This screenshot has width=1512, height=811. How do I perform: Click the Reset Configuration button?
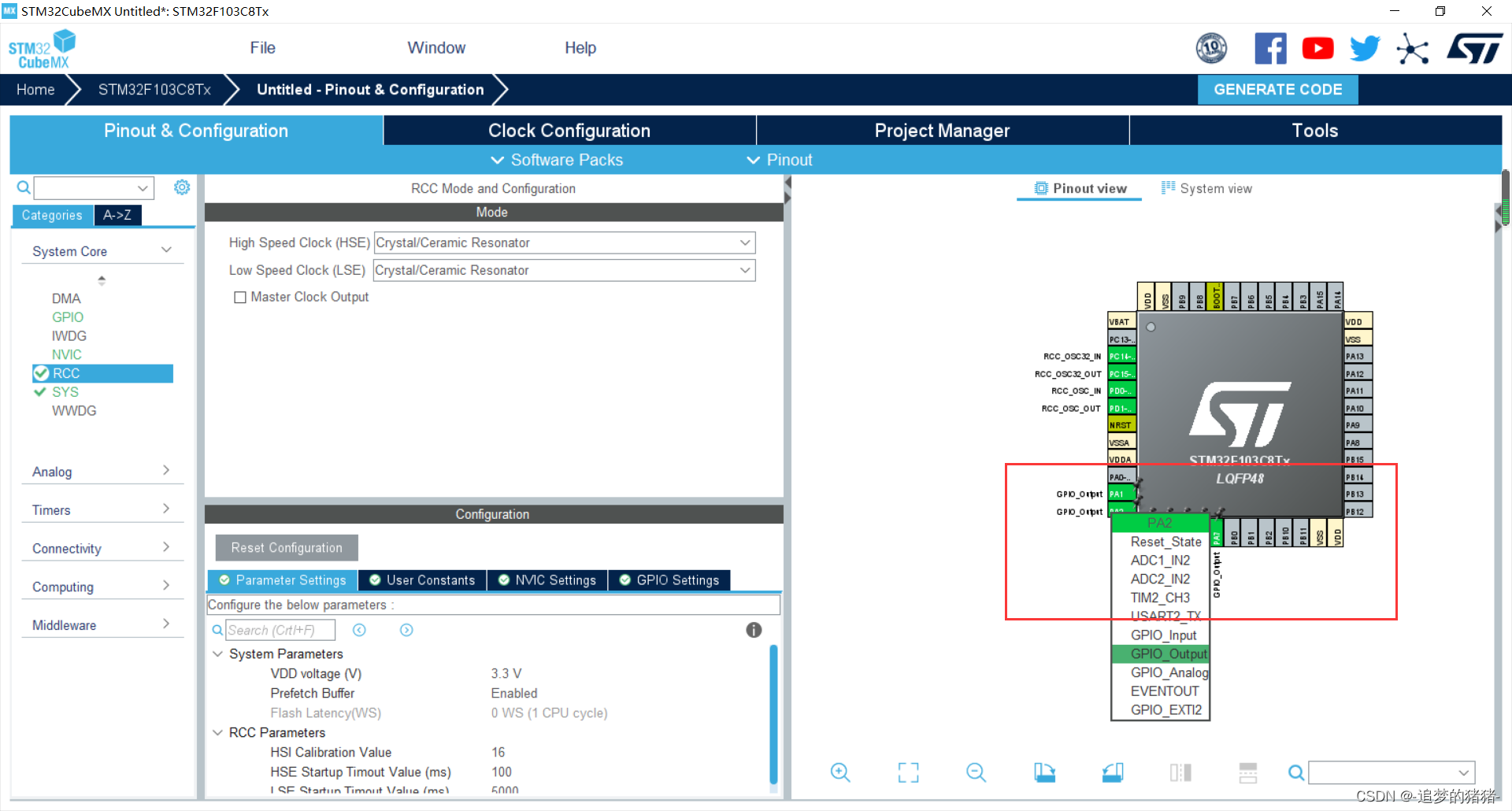click(x=287, y=548)
